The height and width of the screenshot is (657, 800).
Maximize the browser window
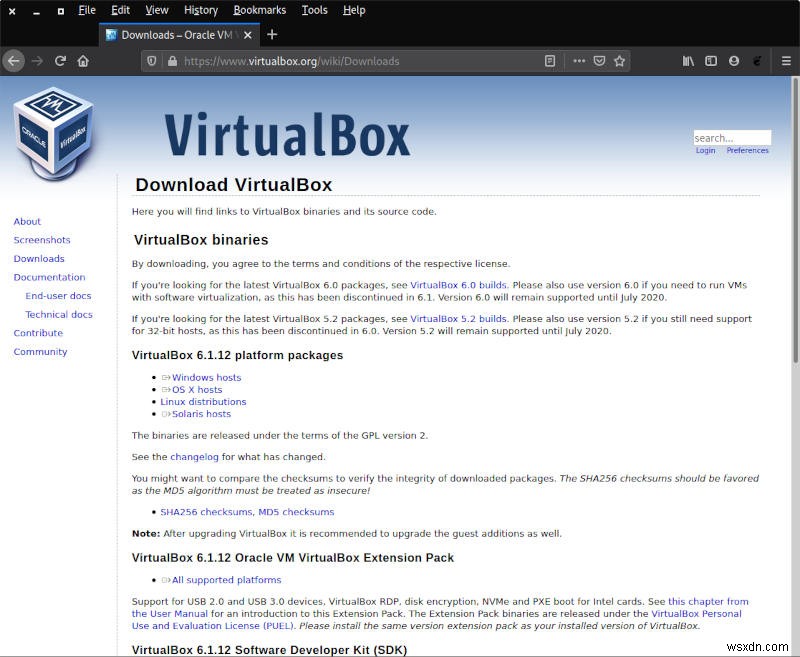point(61,11)
